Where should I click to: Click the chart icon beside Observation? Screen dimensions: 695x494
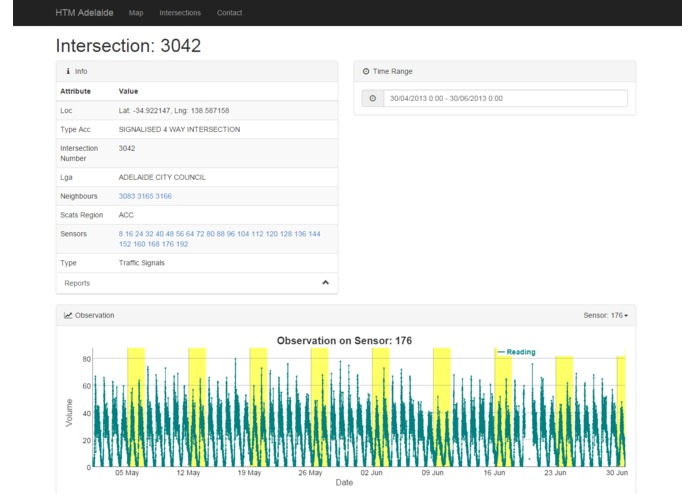click(68, 315)
